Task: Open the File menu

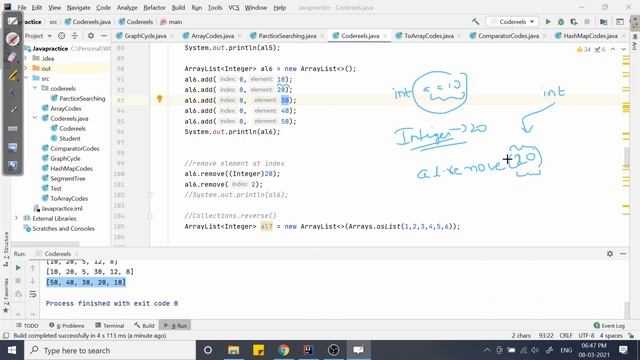Action: click(x=22, y=7)
